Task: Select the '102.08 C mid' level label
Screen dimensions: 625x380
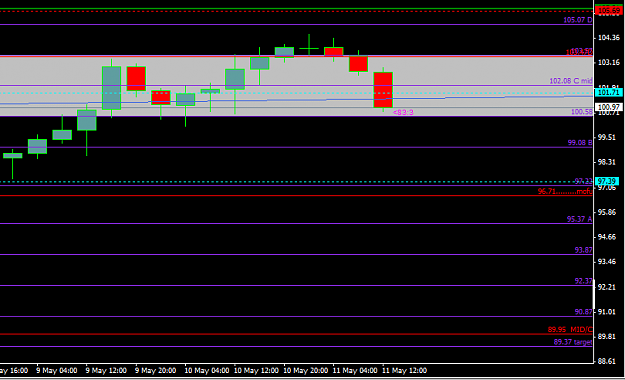Action: [x=571, y=81]
